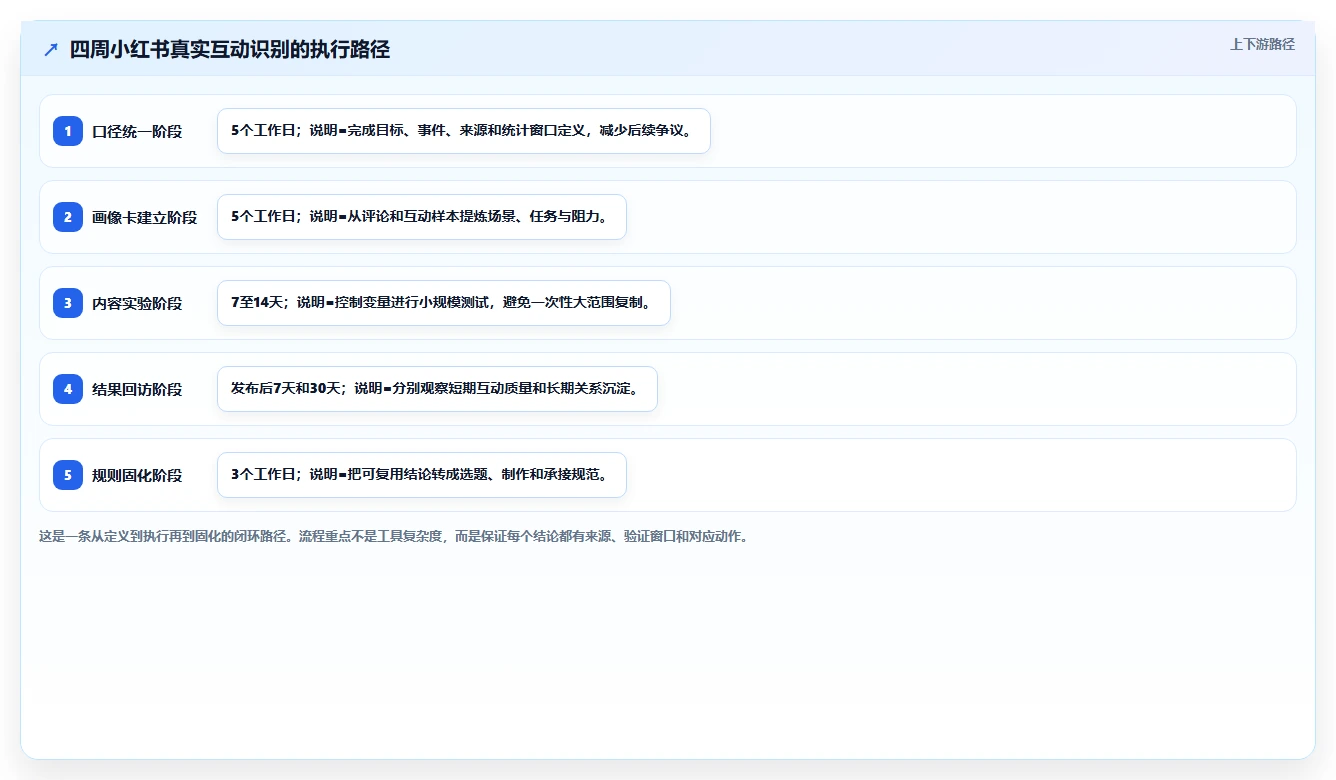Click the arrow icon beside the title

click(50, 49)
